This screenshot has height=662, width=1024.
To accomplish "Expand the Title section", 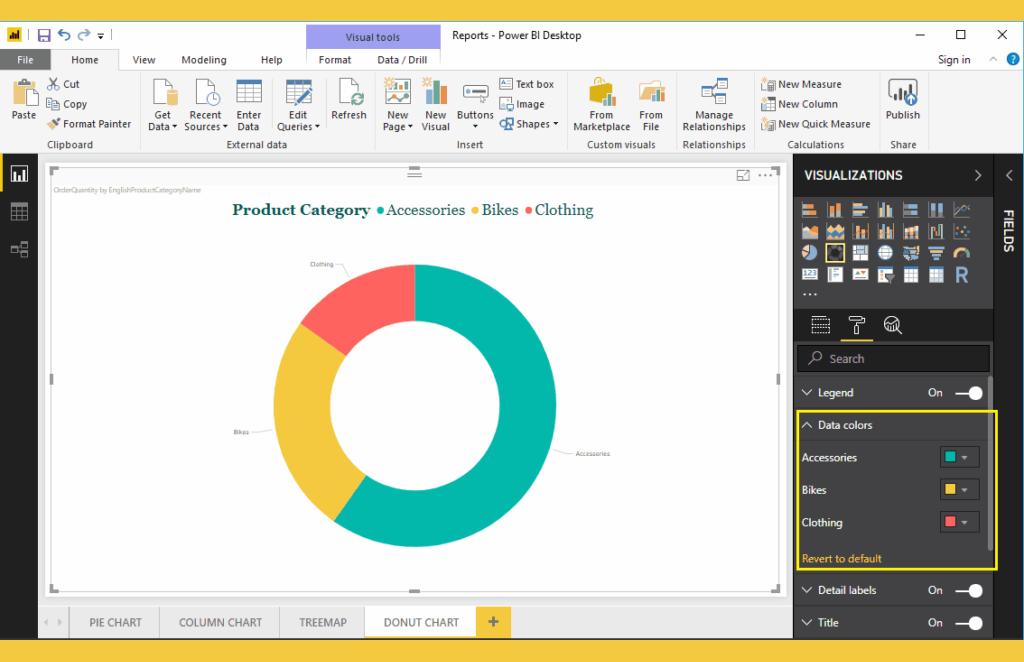I will [807, 622].
